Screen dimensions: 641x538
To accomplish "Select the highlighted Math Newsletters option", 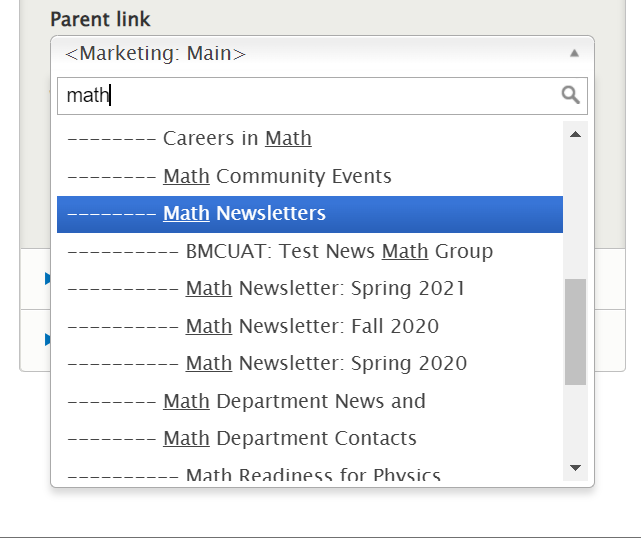I will [x=244, y=214].
